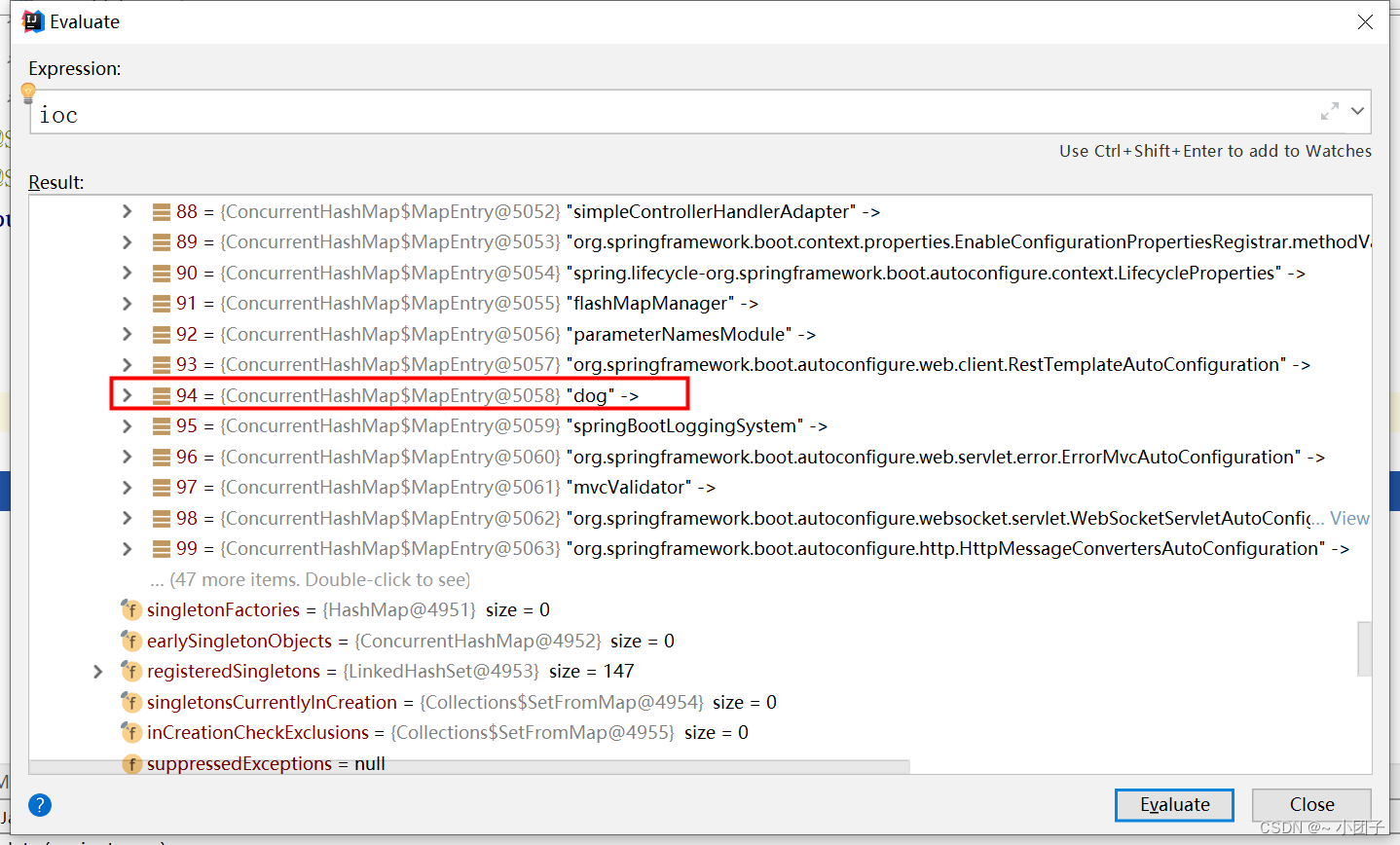Expand entry 98 WebSocketServletAutoConfiguration
Image resolution: width=1400 pixels, height=845 pixels.
[x=127, y=518]
